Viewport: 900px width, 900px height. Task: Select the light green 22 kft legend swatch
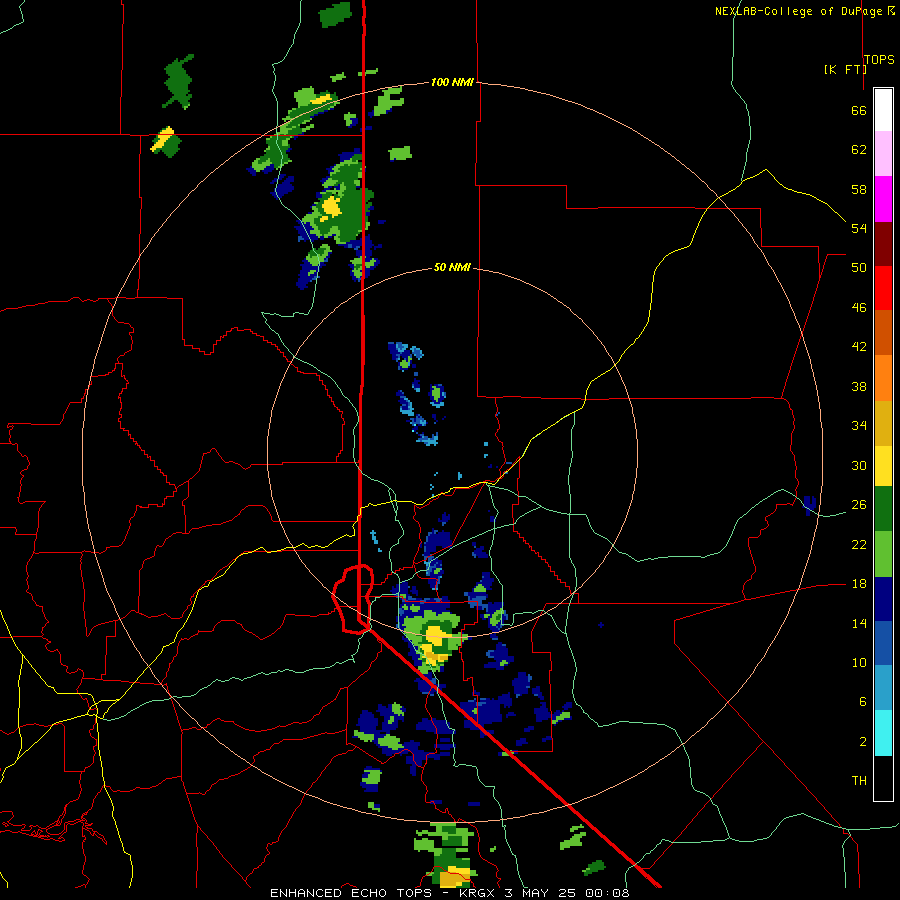pos(883,554)
